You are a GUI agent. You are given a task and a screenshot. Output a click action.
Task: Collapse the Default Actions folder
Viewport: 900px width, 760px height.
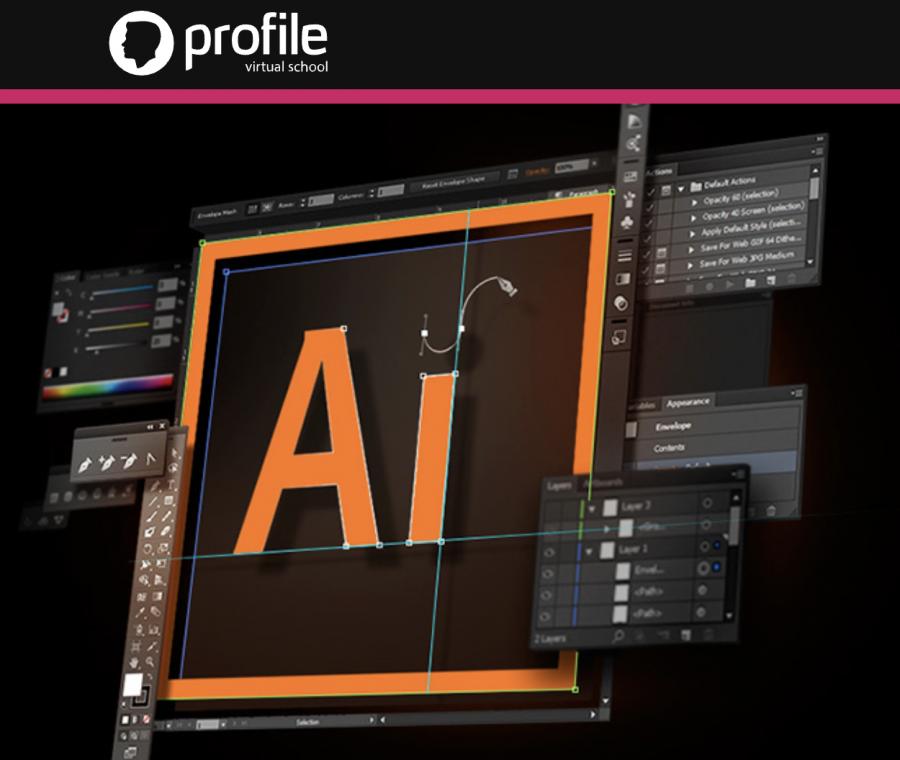pyautogui.click(x=680, y=187)
